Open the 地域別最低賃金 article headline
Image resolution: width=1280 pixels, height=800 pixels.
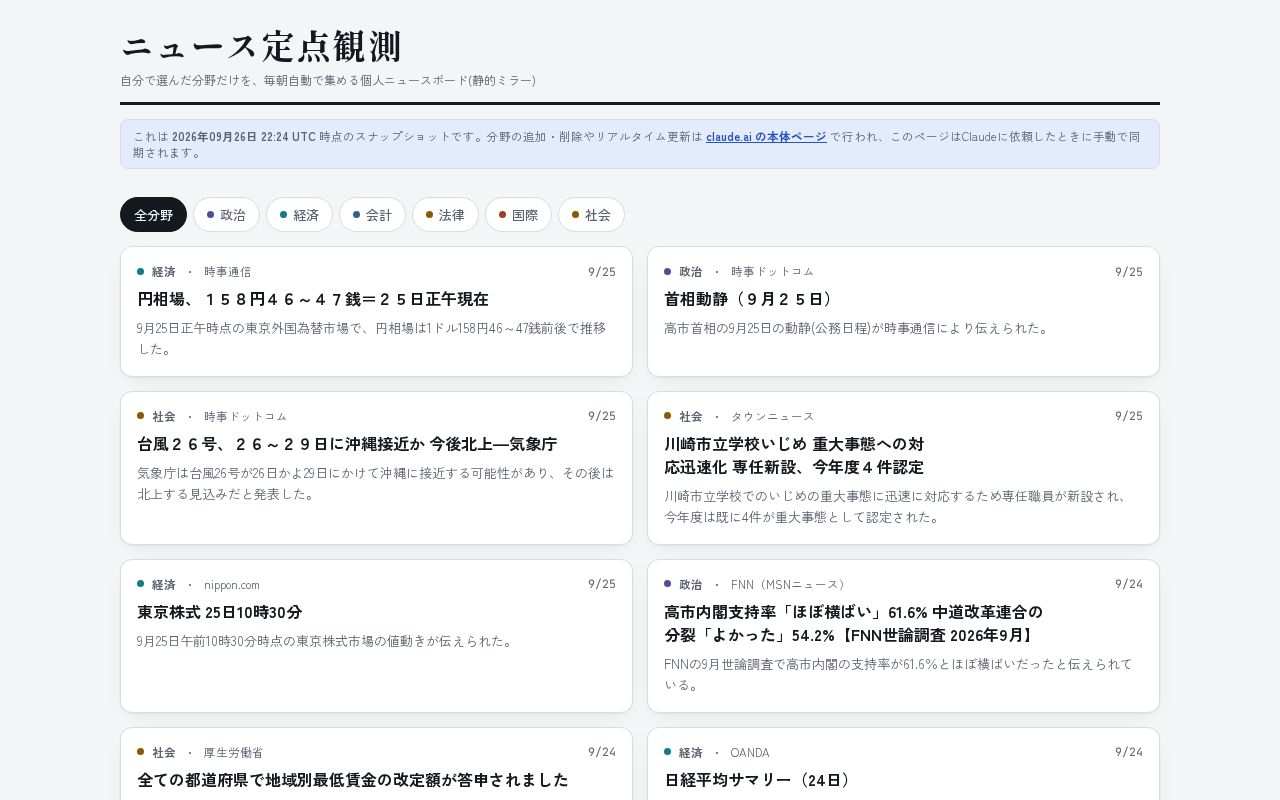tap(353, 780)
